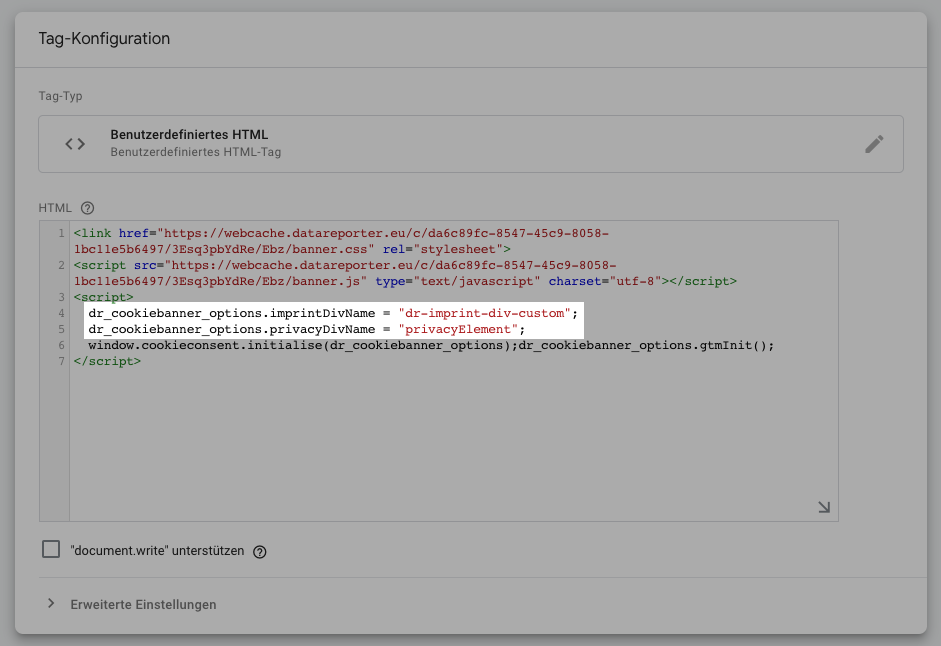Image resolution: width=941 pixels, height=646 pixels.
Task: Select the pencil icon to edit tag type
Action: (874, 143)
